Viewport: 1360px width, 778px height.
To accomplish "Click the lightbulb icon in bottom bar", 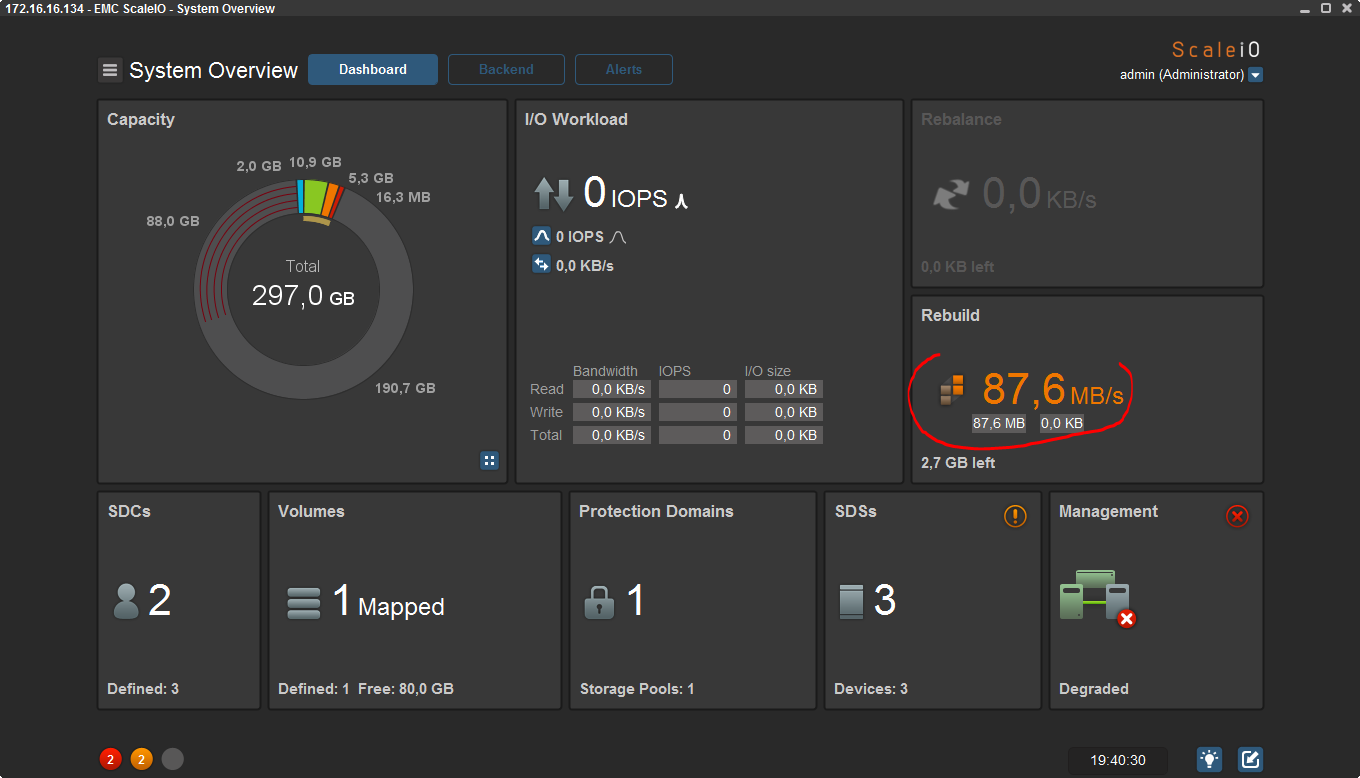I will [1210, 759].
